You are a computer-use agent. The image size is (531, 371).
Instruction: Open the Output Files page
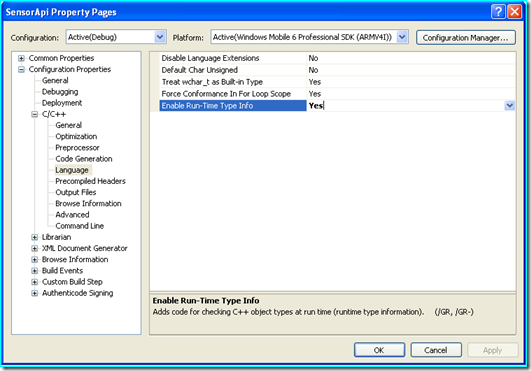coord(76,192)
